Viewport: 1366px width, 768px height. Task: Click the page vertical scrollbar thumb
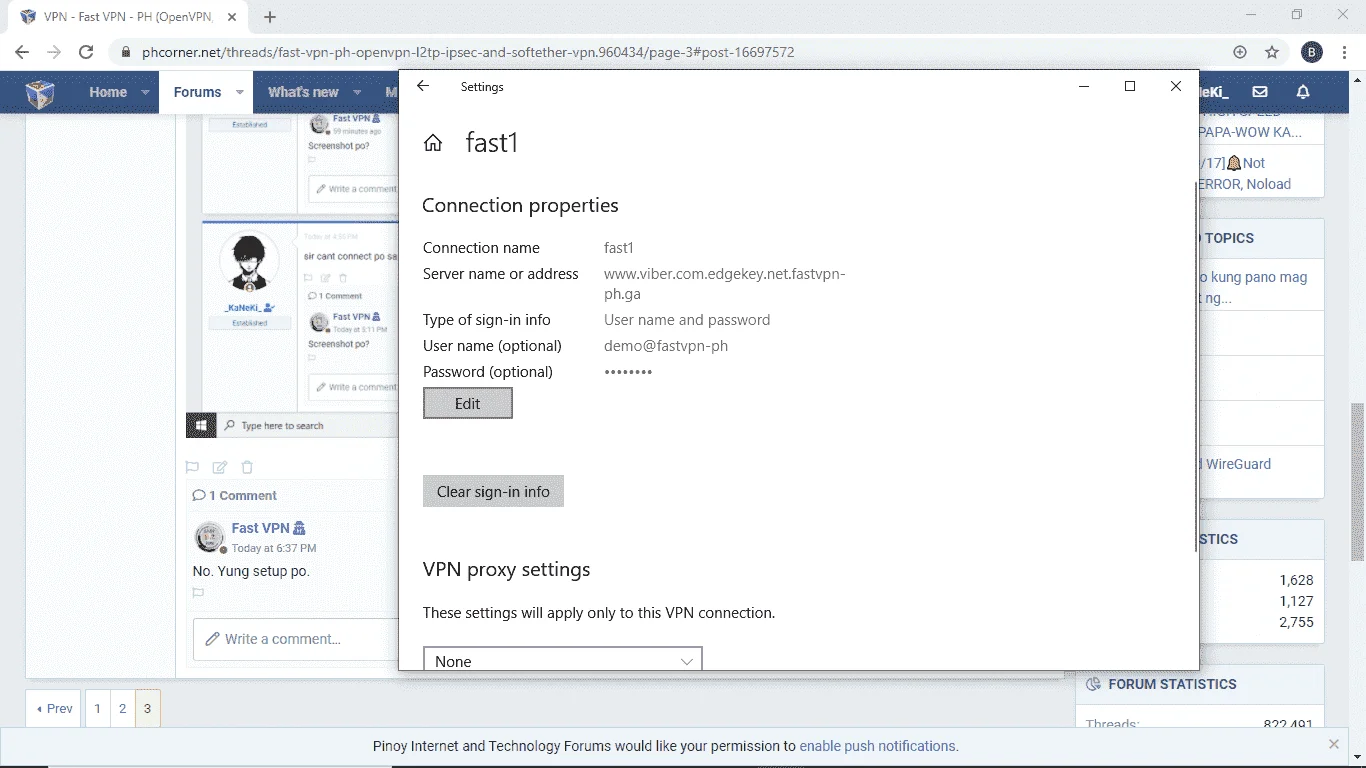click(x=1357, y=482)
